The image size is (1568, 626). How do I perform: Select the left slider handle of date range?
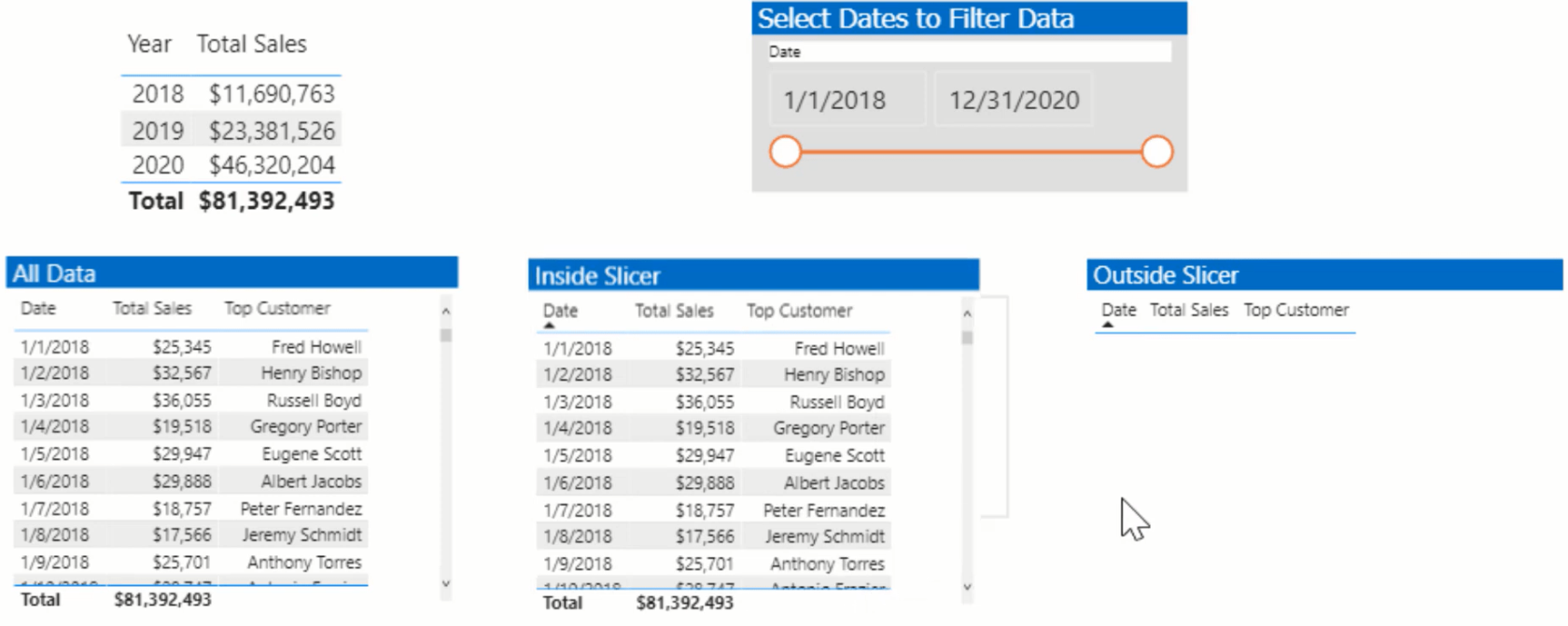click(x=786, y=151)
